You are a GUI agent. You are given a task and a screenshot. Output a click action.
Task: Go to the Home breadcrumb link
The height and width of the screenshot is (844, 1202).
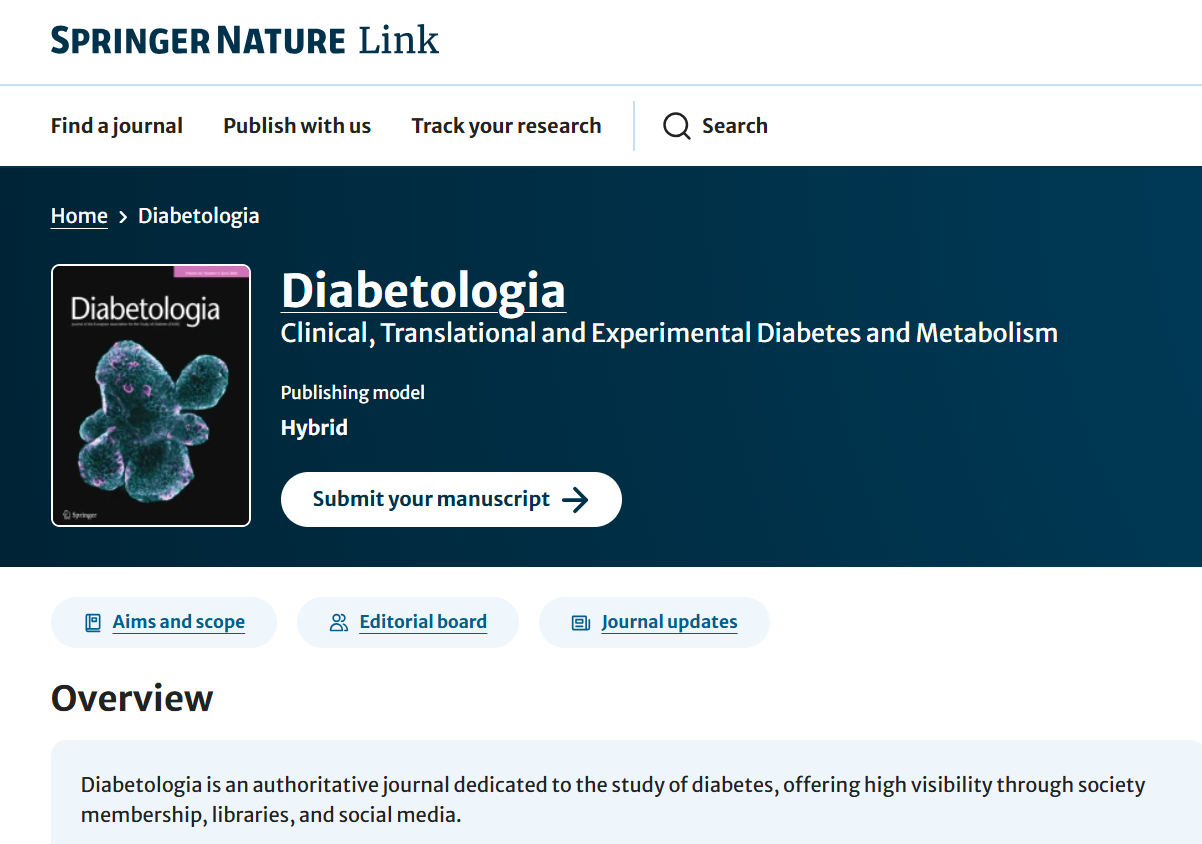click(79, 216)
